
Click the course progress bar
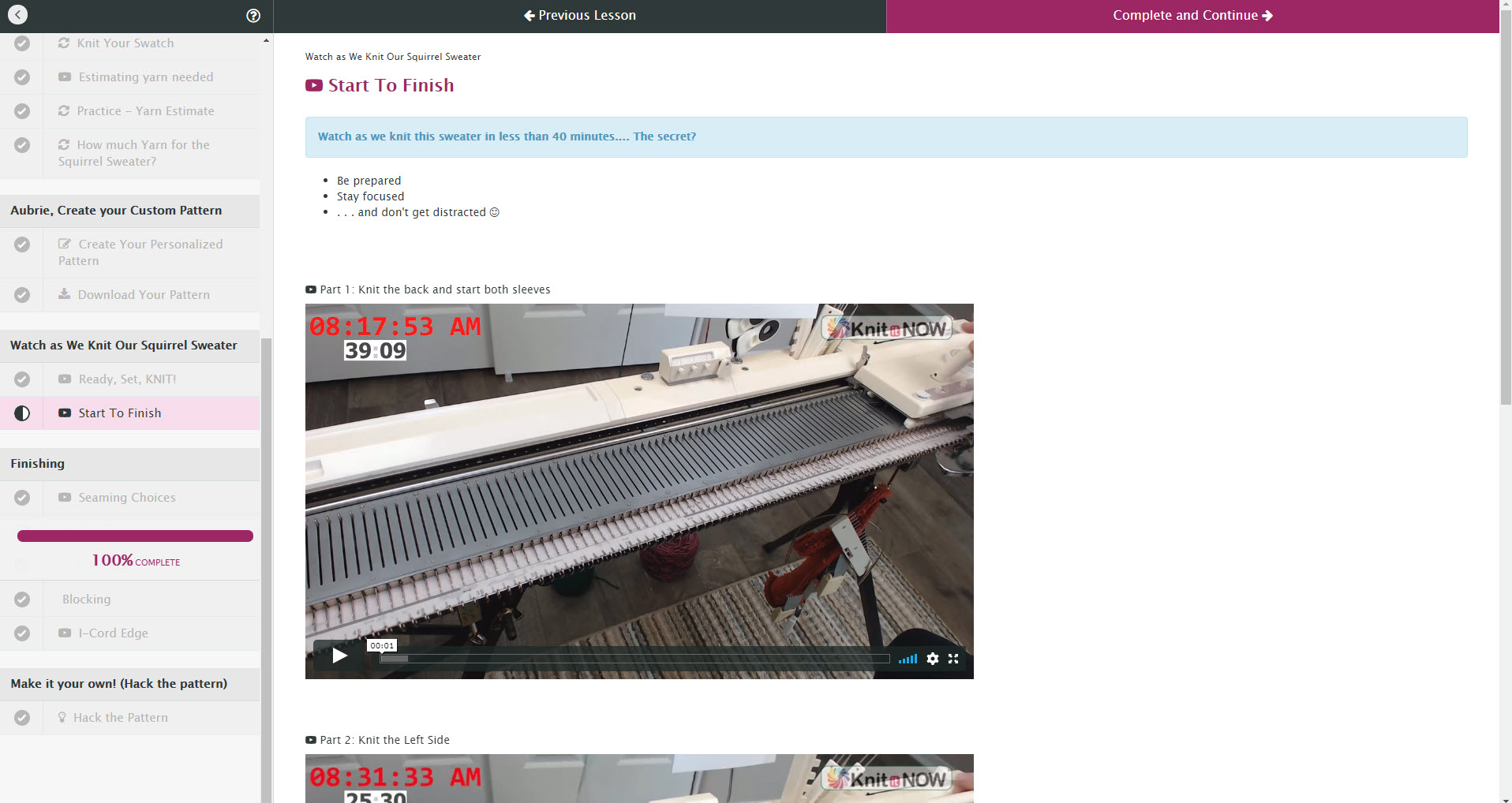coord(135,536)
